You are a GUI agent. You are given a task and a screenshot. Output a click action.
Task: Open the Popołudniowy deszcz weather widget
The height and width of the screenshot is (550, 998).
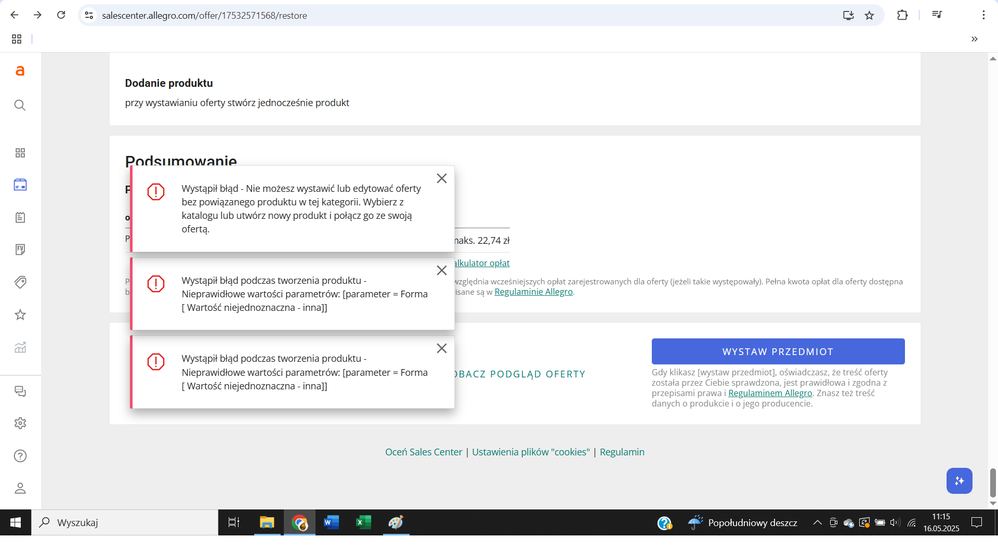tap(742, 523)
